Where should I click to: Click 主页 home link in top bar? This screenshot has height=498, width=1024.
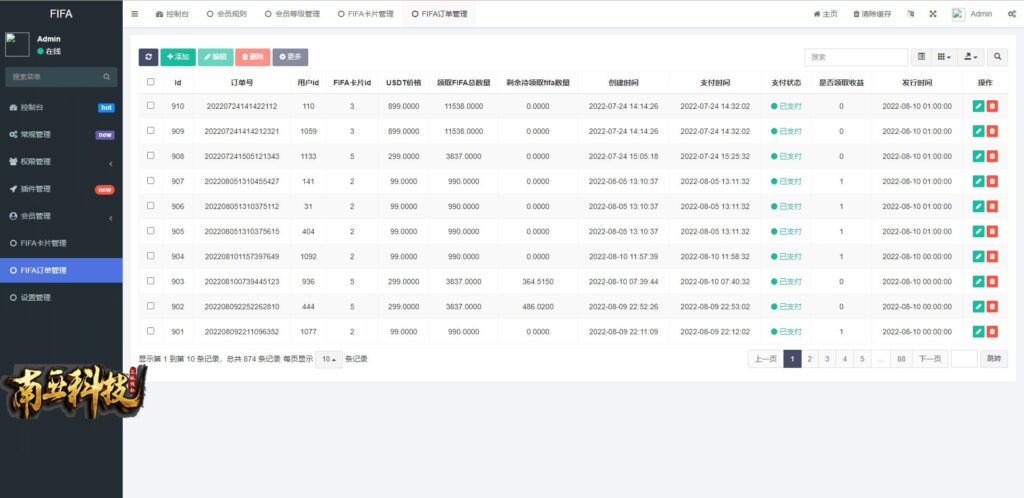825,14
